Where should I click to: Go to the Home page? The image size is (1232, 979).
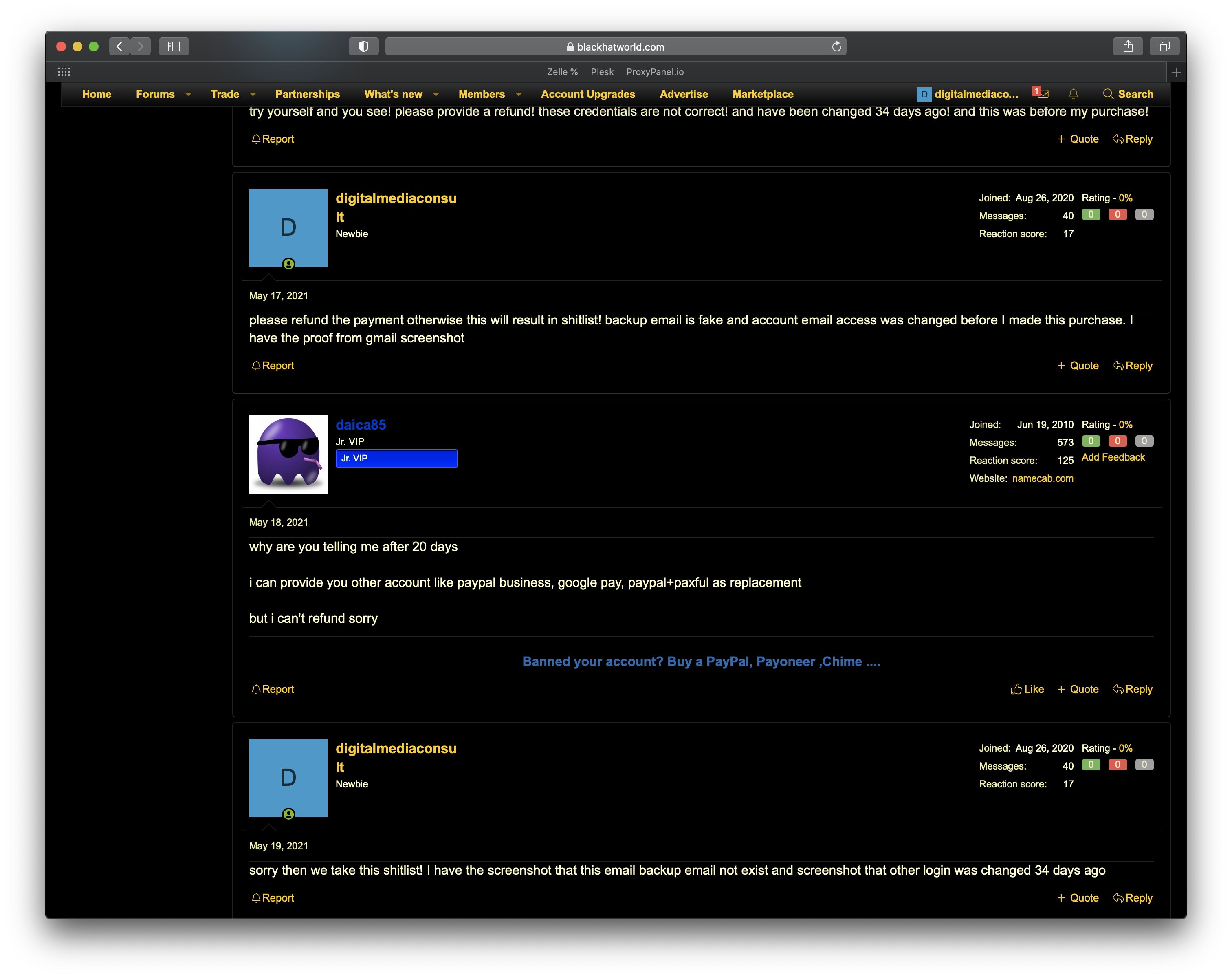(x=97, y=94)
